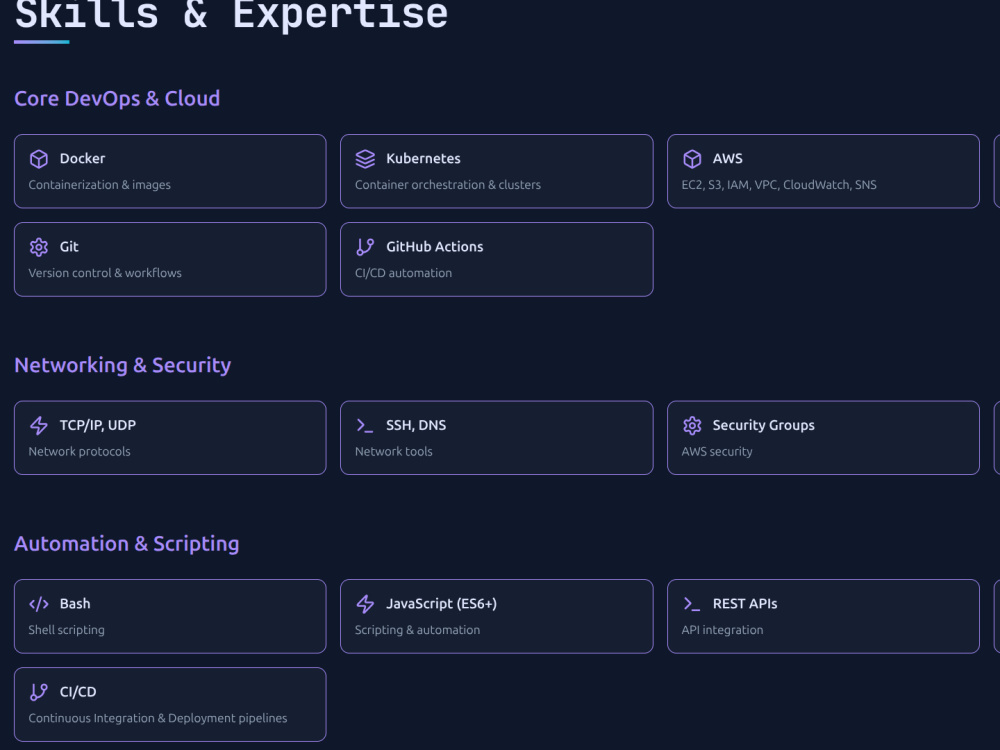Select the Git card title
Viewport: 1000px width, 750px height.
click(x=69, y=246)
